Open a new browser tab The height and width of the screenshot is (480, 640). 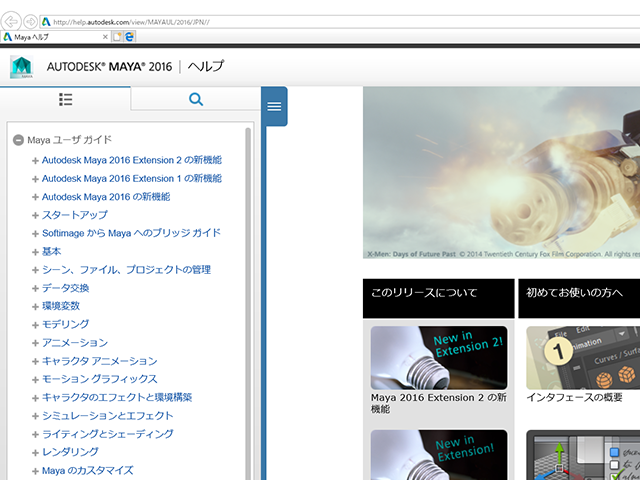[117, 37]
